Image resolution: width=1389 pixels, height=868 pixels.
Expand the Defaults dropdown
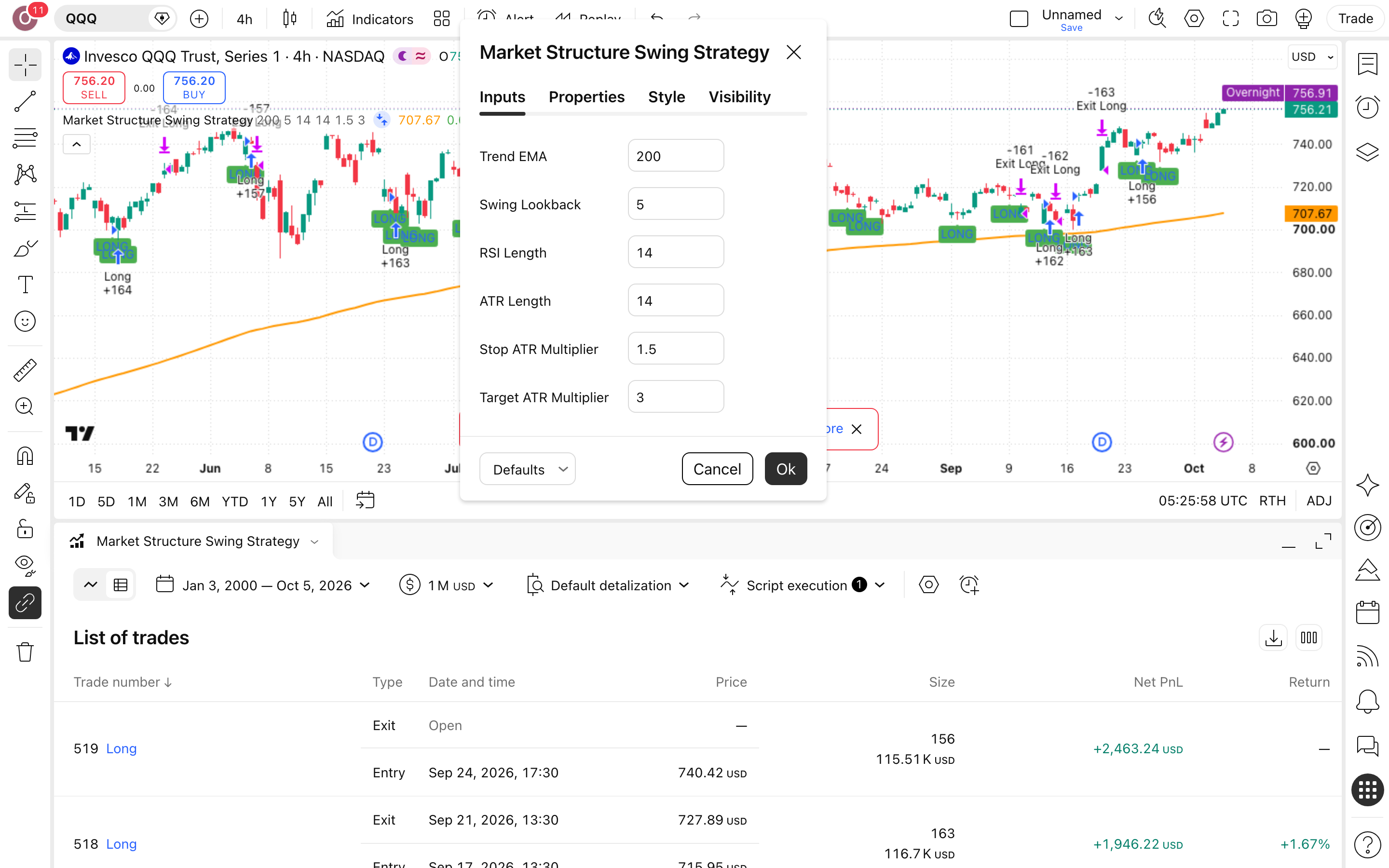[x=528, y=469]
